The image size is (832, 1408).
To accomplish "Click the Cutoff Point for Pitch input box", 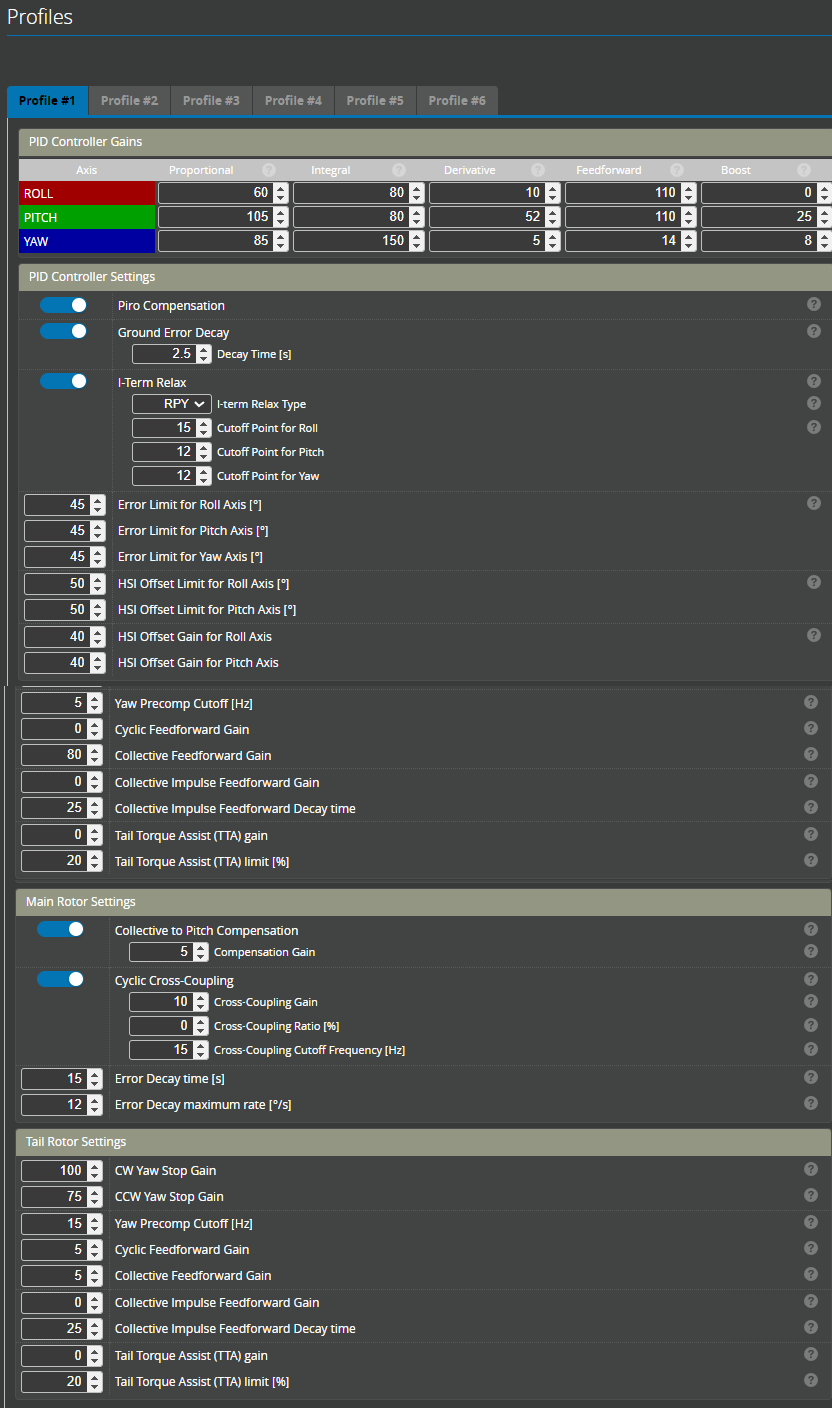I will tap(165, 451).
